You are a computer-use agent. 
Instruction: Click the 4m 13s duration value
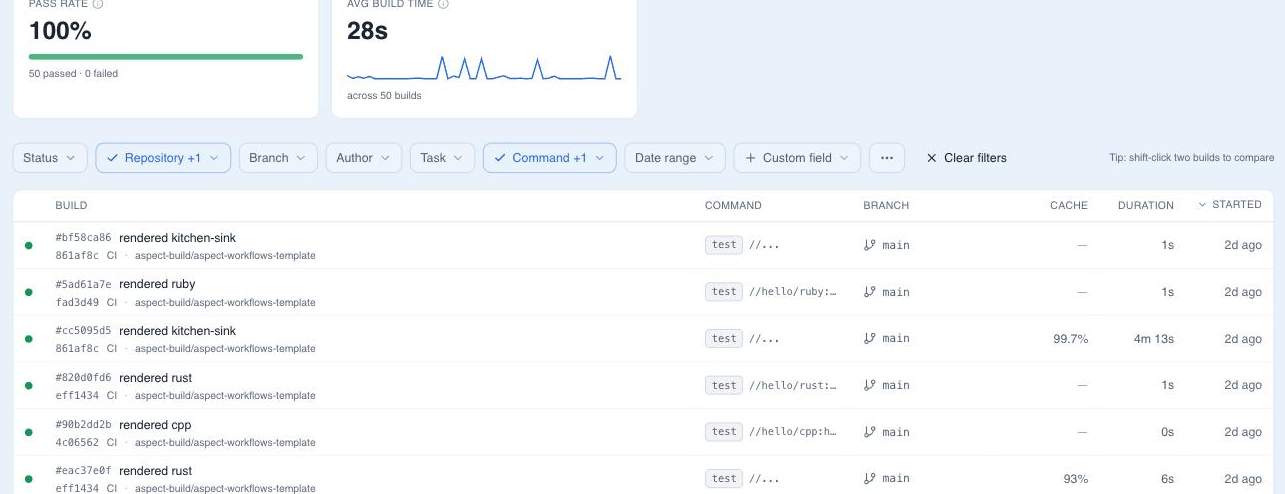tap(1154, 339)
